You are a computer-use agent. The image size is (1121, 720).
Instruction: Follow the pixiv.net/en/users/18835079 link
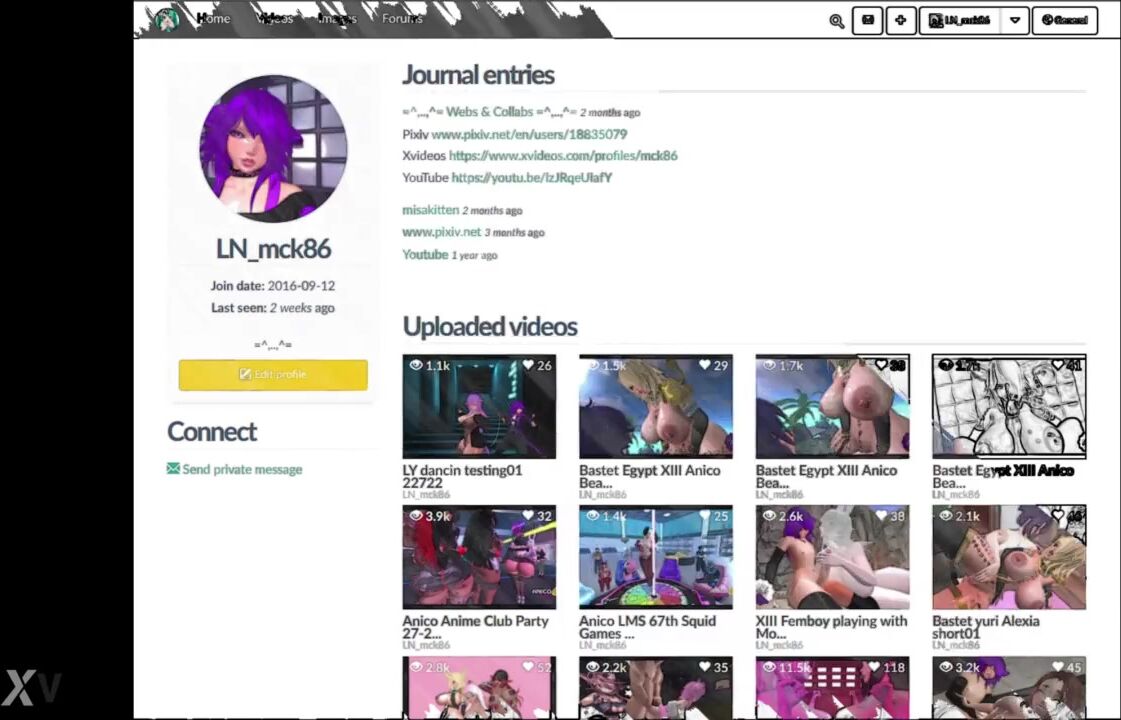pyautogui.click(x=529, y=134)
